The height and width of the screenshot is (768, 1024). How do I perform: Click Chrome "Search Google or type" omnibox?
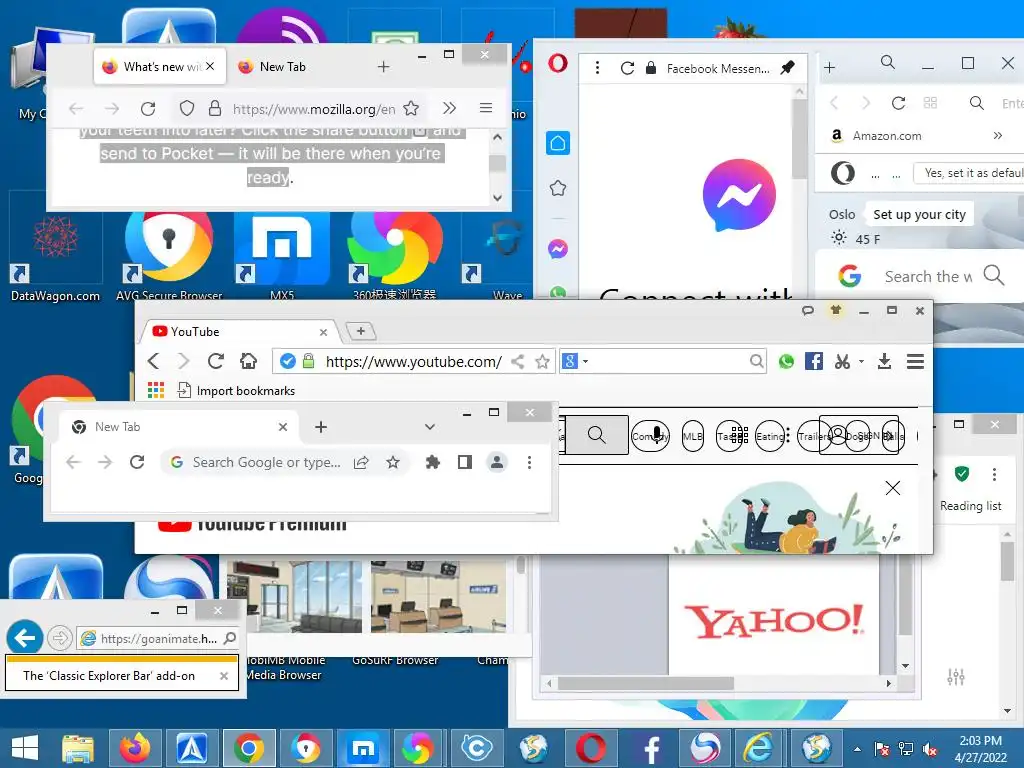click(x=266, y=462)
